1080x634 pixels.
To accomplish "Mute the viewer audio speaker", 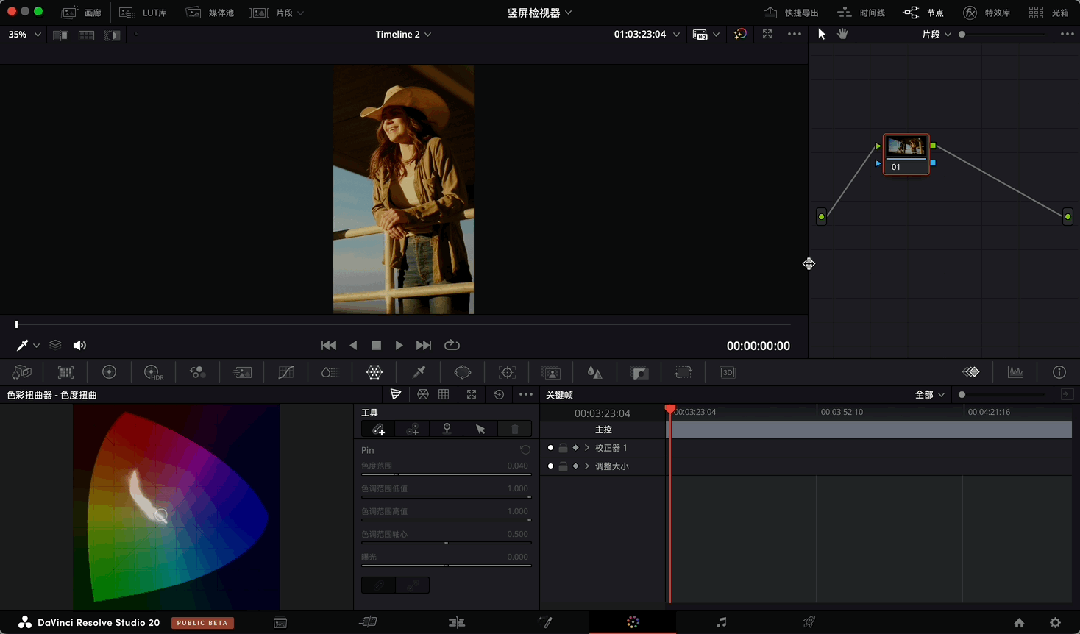I will (x=80, y=345).
